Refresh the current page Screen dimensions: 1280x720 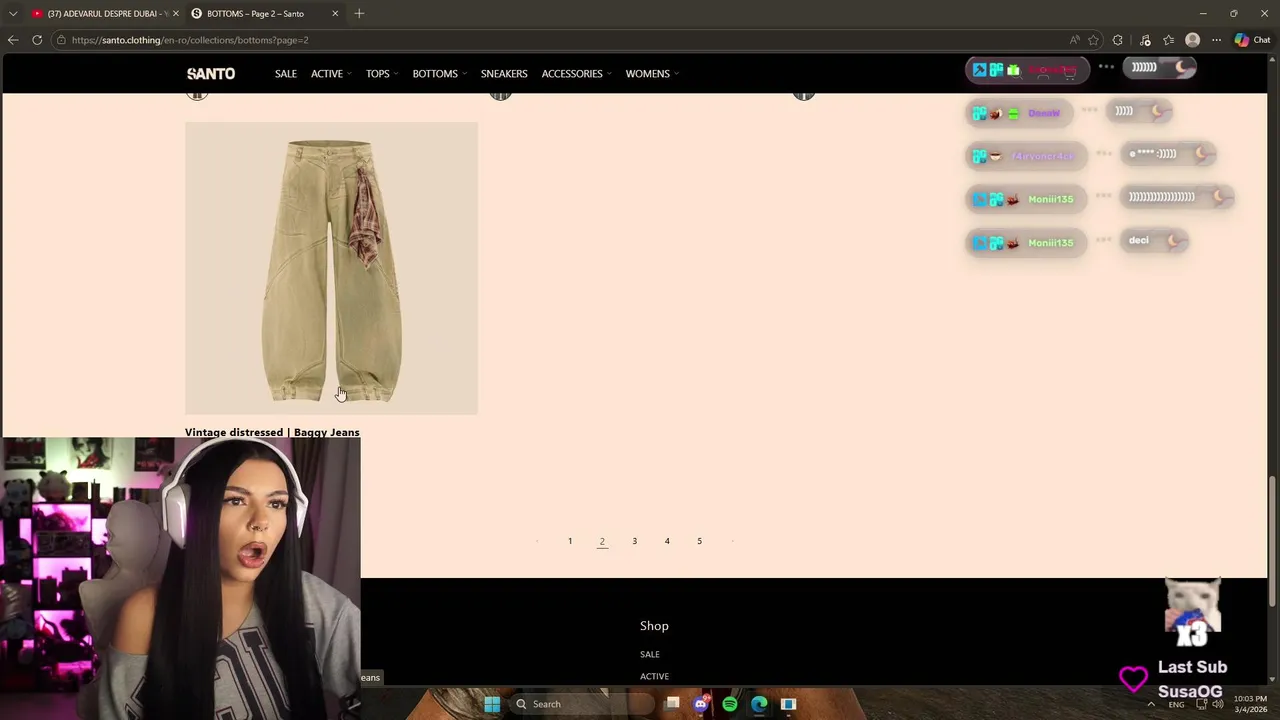[37, 40]
